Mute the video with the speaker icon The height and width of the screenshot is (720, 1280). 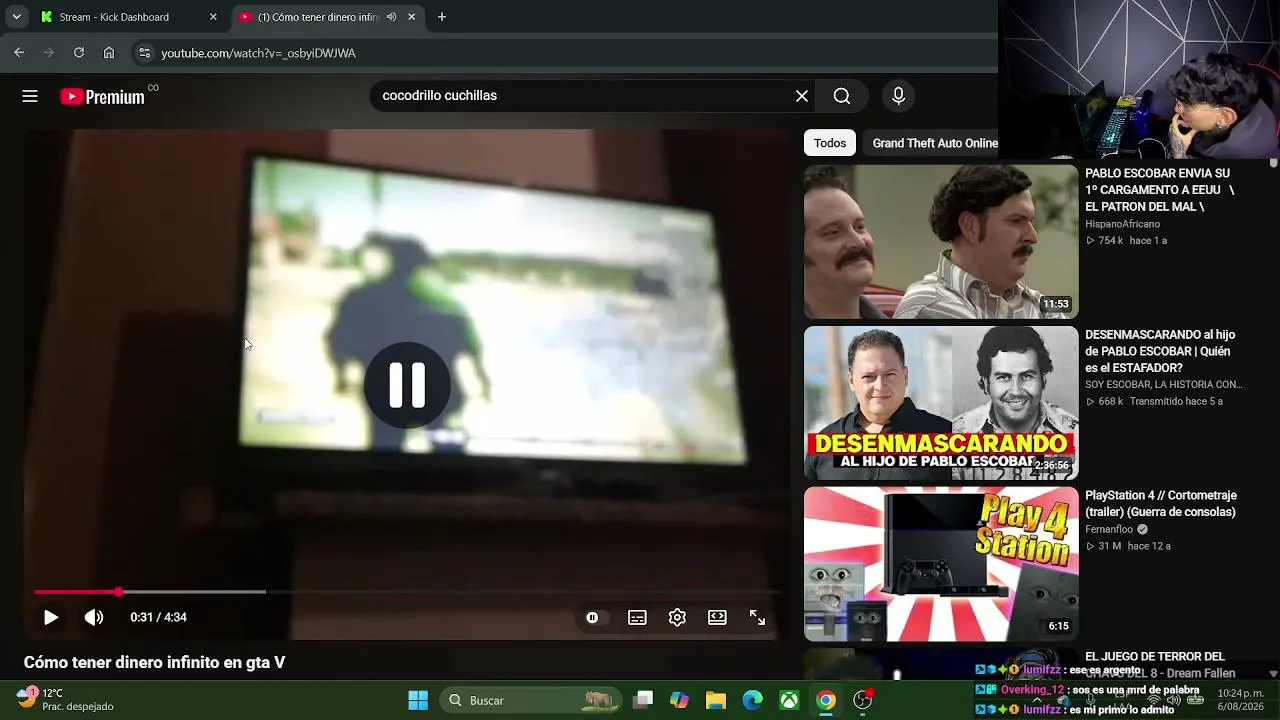point(94,618)
